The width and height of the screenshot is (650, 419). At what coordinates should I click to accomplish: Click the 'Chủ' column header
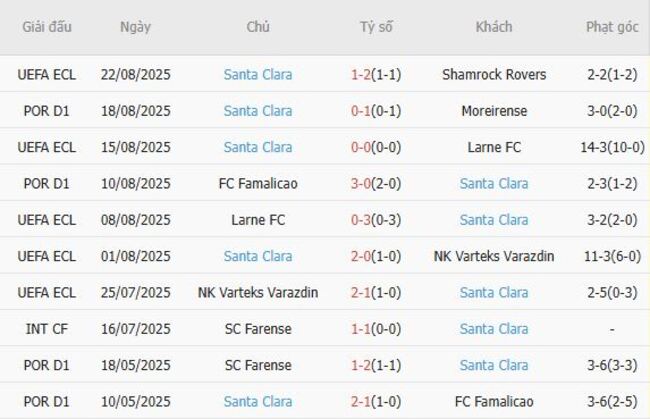[x=258, y=27]
